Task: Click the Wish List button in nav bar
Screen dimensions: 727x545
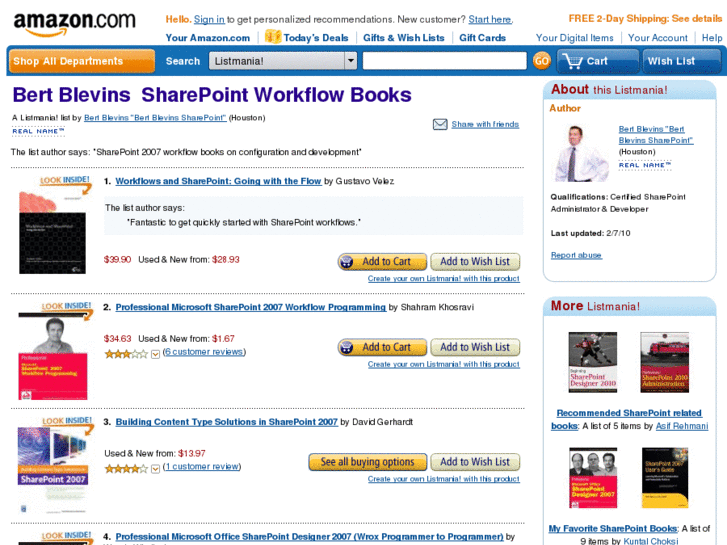Action: pos(681,61)
